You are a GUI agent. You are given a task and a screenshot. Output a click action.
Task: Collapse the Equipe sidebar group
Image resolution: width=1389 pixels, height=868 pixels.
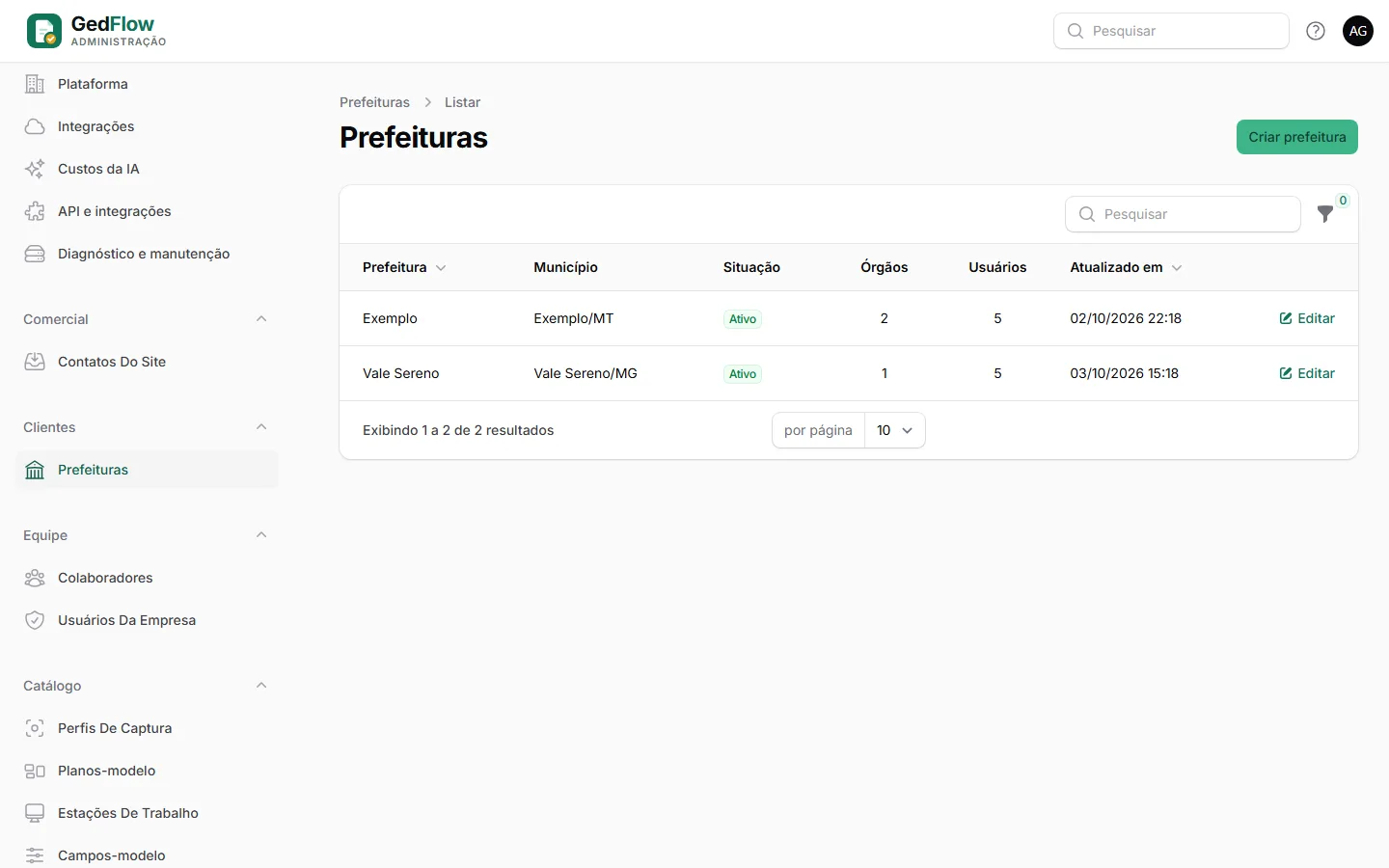[x=261, y=535]
